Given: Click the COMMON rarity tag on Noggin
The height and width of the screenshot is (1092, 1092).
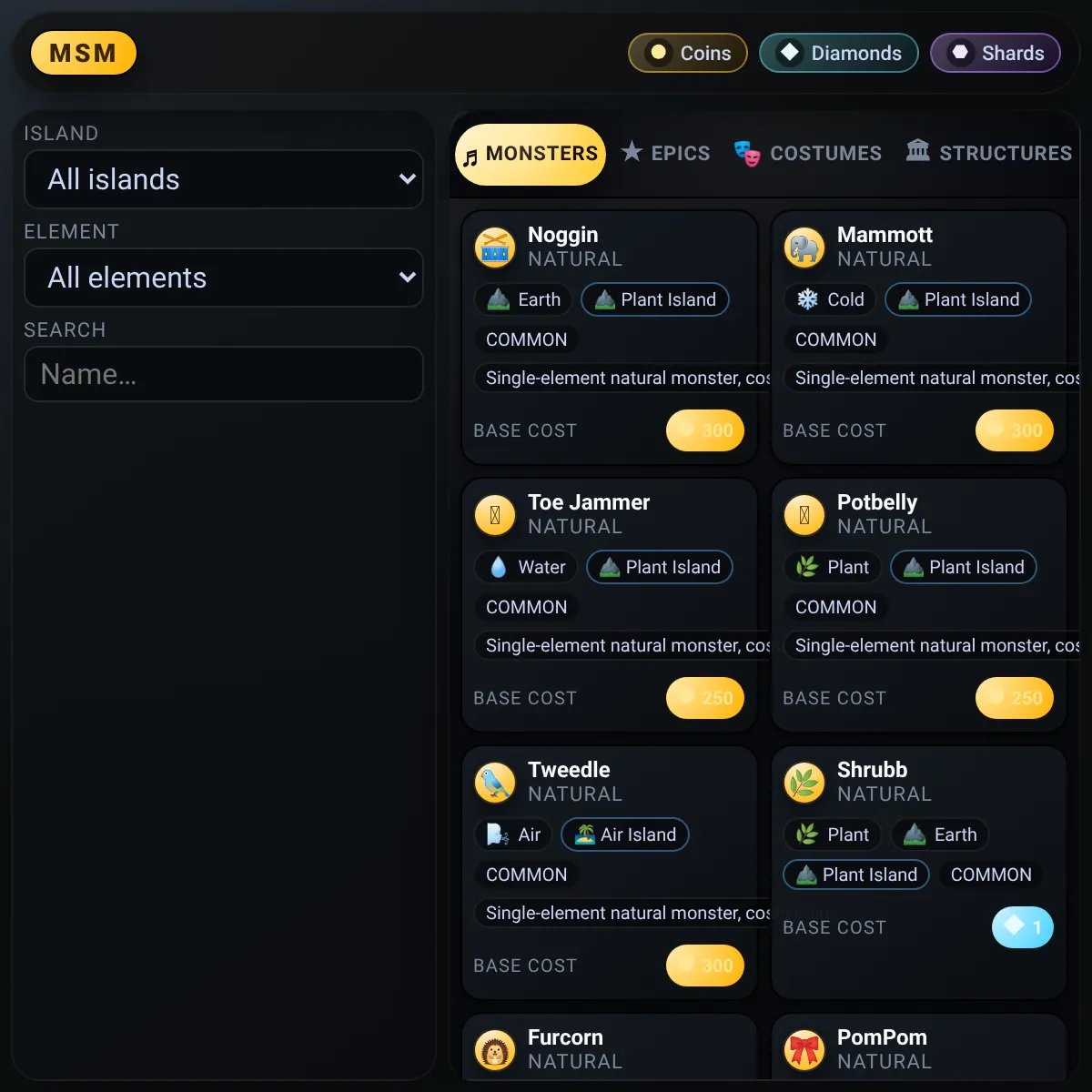Looking at the screenshot, I should tap(526, 339).
